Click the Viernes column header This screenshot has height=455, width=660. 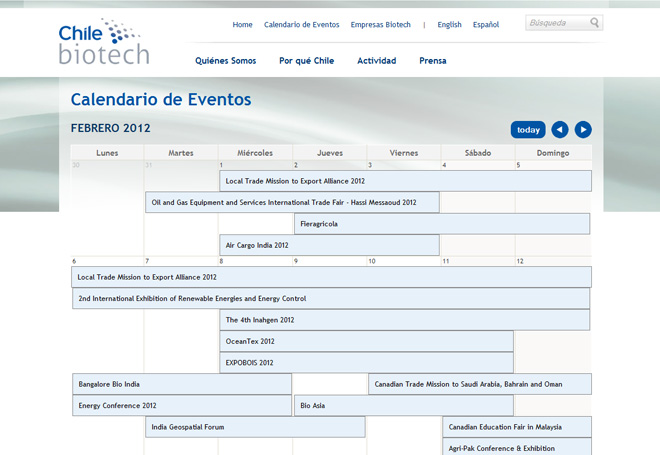click(404, 153)
